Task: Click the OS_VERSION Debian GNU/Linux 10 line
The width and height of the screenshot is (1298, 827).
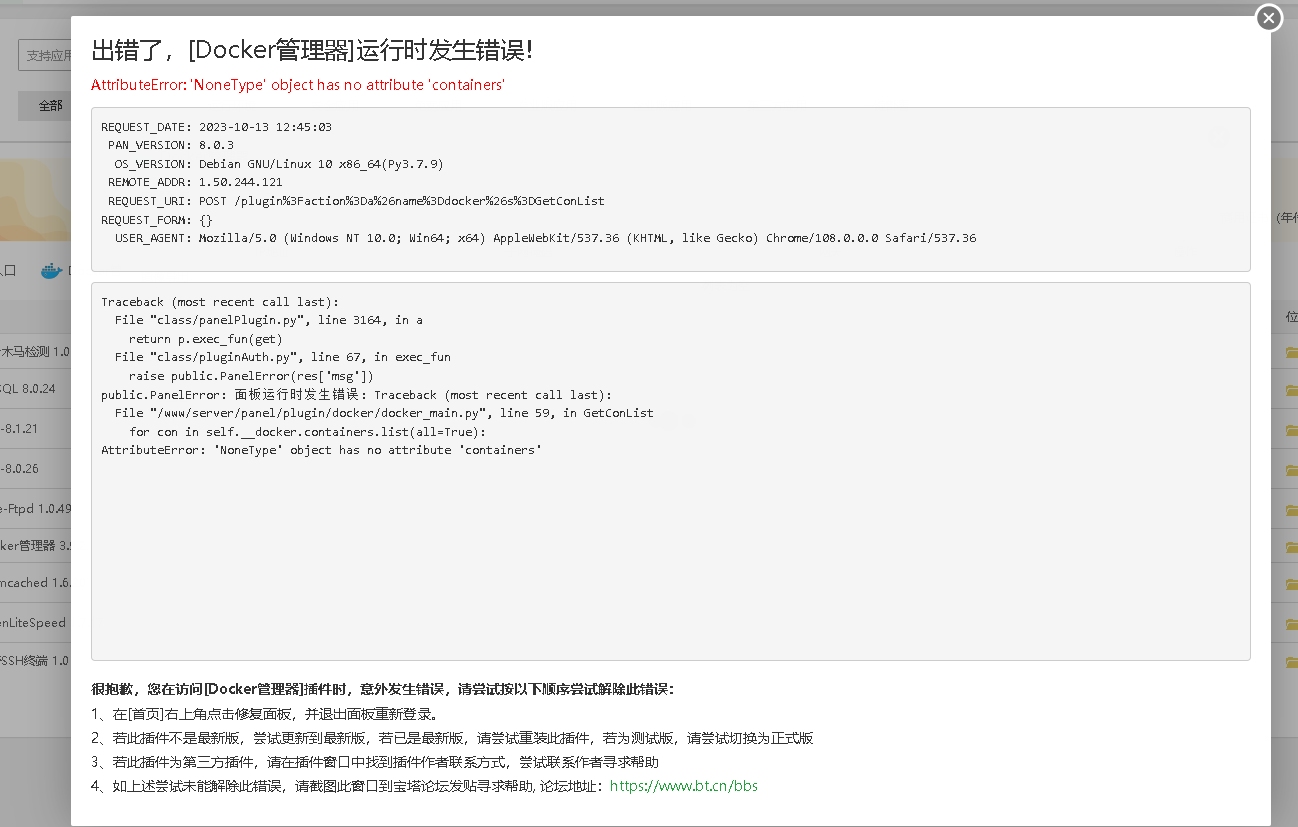Action: (279, 164)
